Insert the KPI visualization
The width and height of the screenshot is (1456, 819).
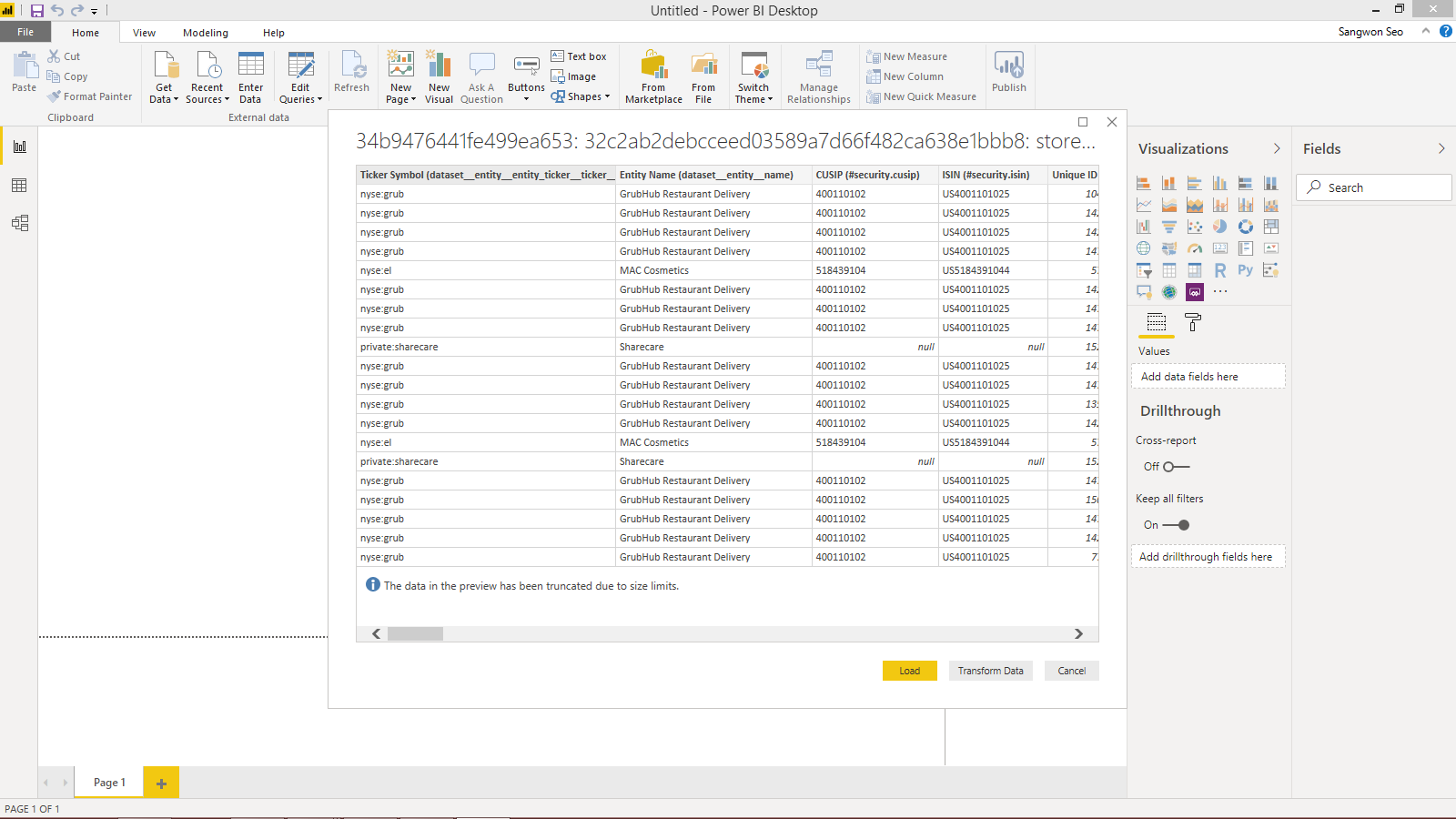pos(1271,248)
